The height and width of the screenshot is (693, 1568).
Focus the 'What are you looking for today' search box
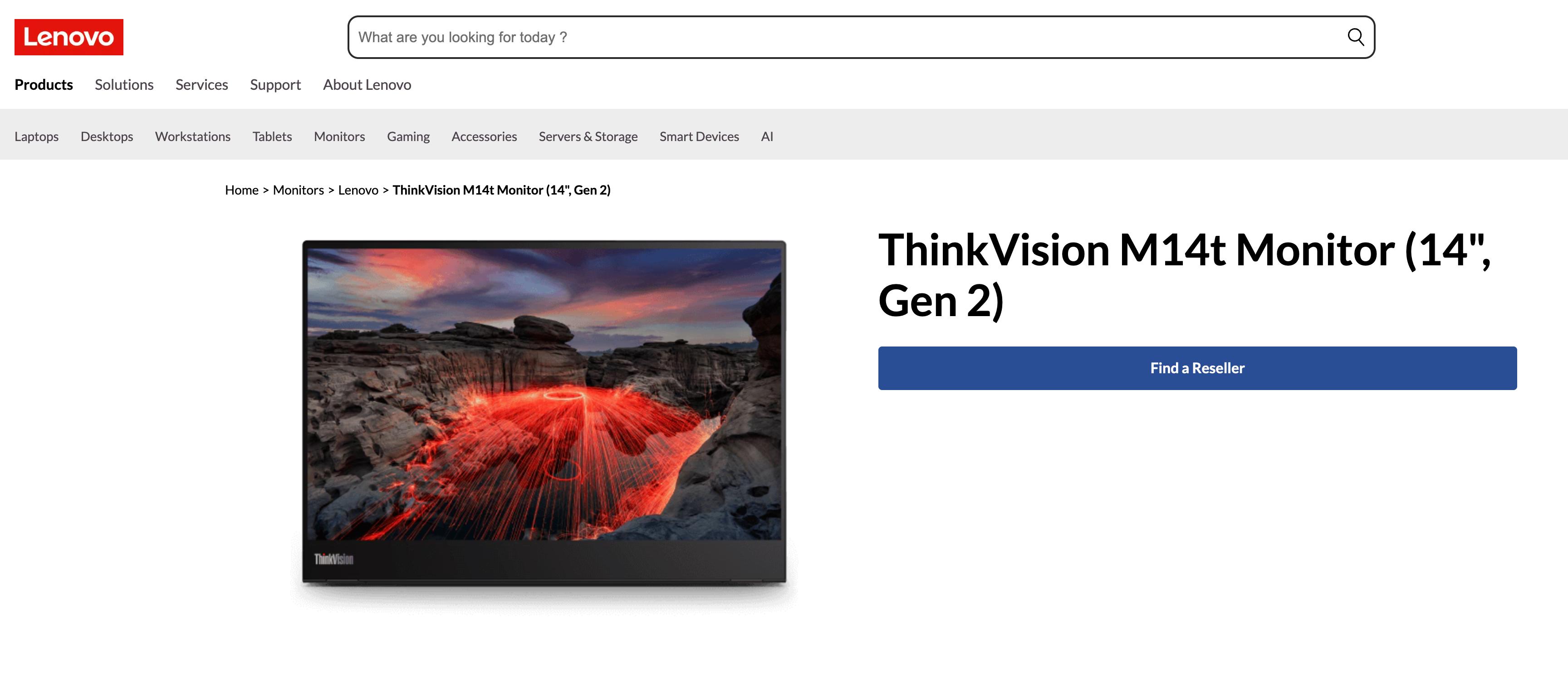tap(861, 37)
